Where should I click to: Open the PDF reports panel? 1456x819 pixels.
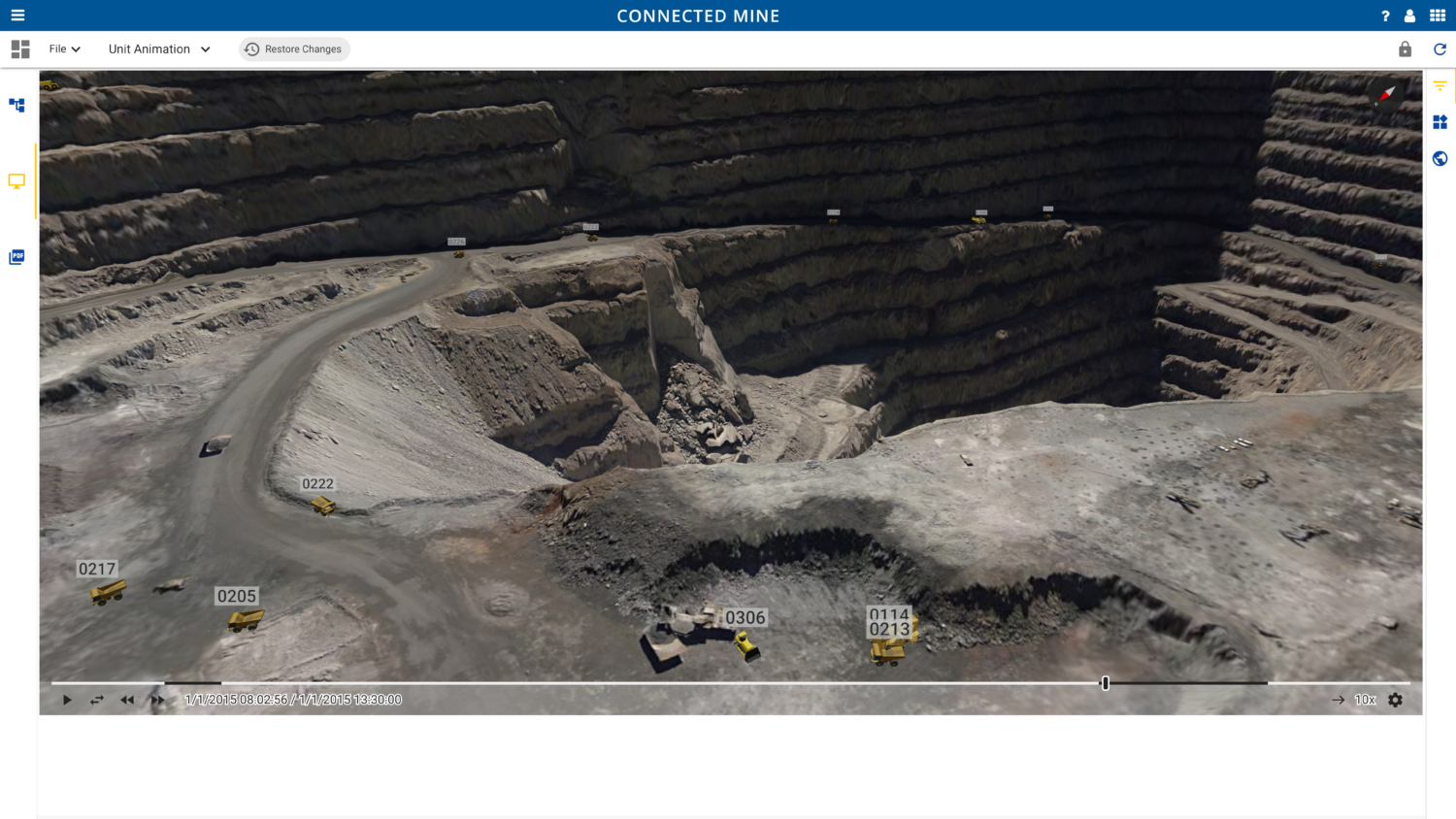[x=16, y=255]
